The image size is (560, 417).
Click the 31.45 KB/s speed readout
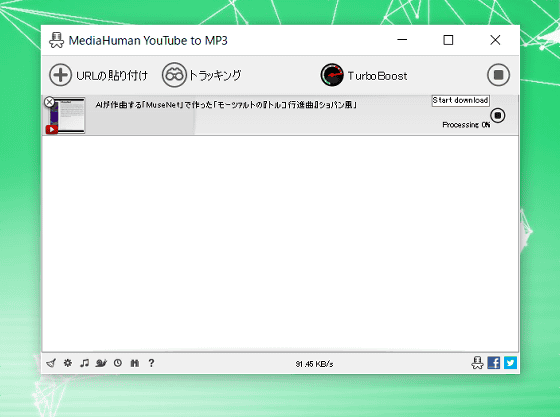(x=314, y=364)
